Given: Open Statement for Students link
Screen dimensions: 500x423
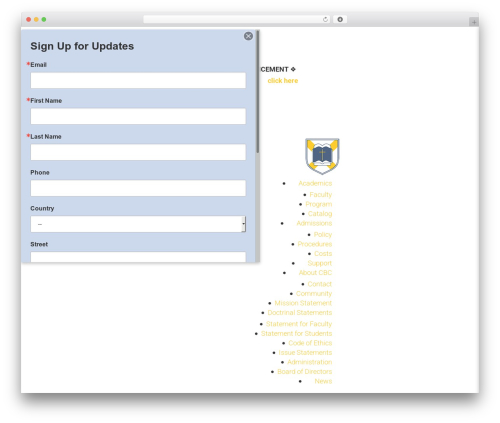Looking at the screenshot, I should (x=297, y=333).
